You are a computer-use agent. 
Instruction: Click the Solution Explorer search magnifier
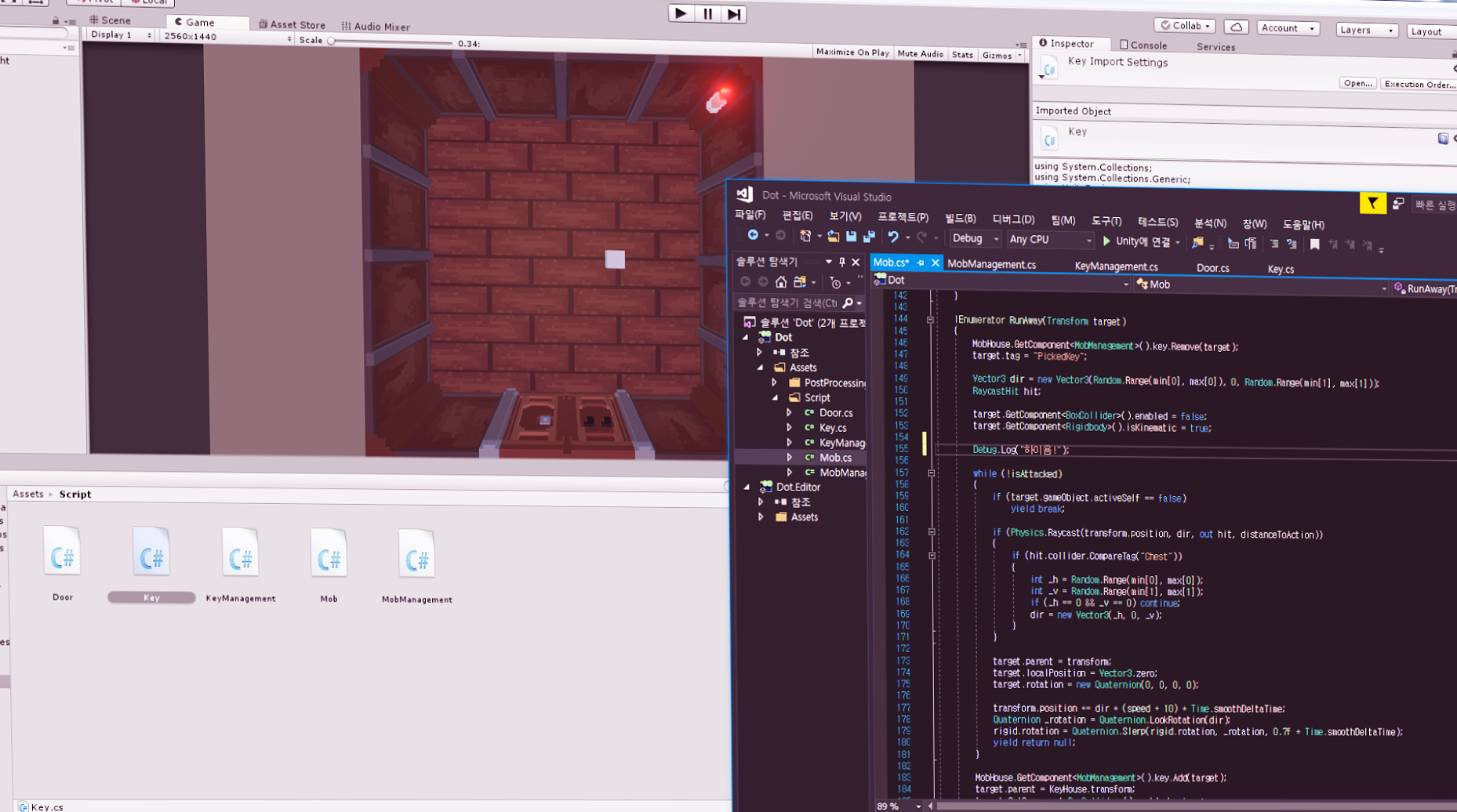[848, 303]
